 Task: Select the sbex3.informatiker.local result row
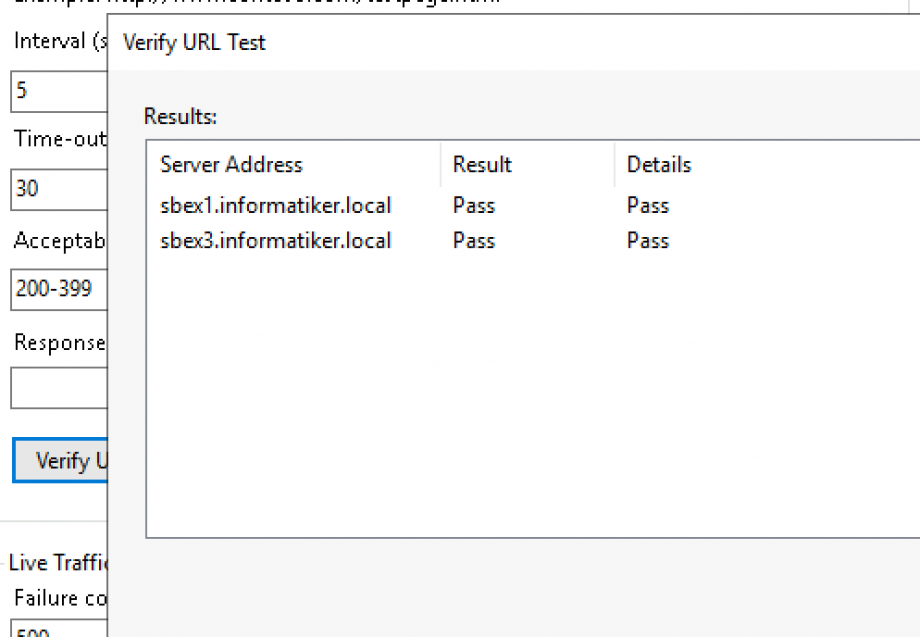point(275,240)
